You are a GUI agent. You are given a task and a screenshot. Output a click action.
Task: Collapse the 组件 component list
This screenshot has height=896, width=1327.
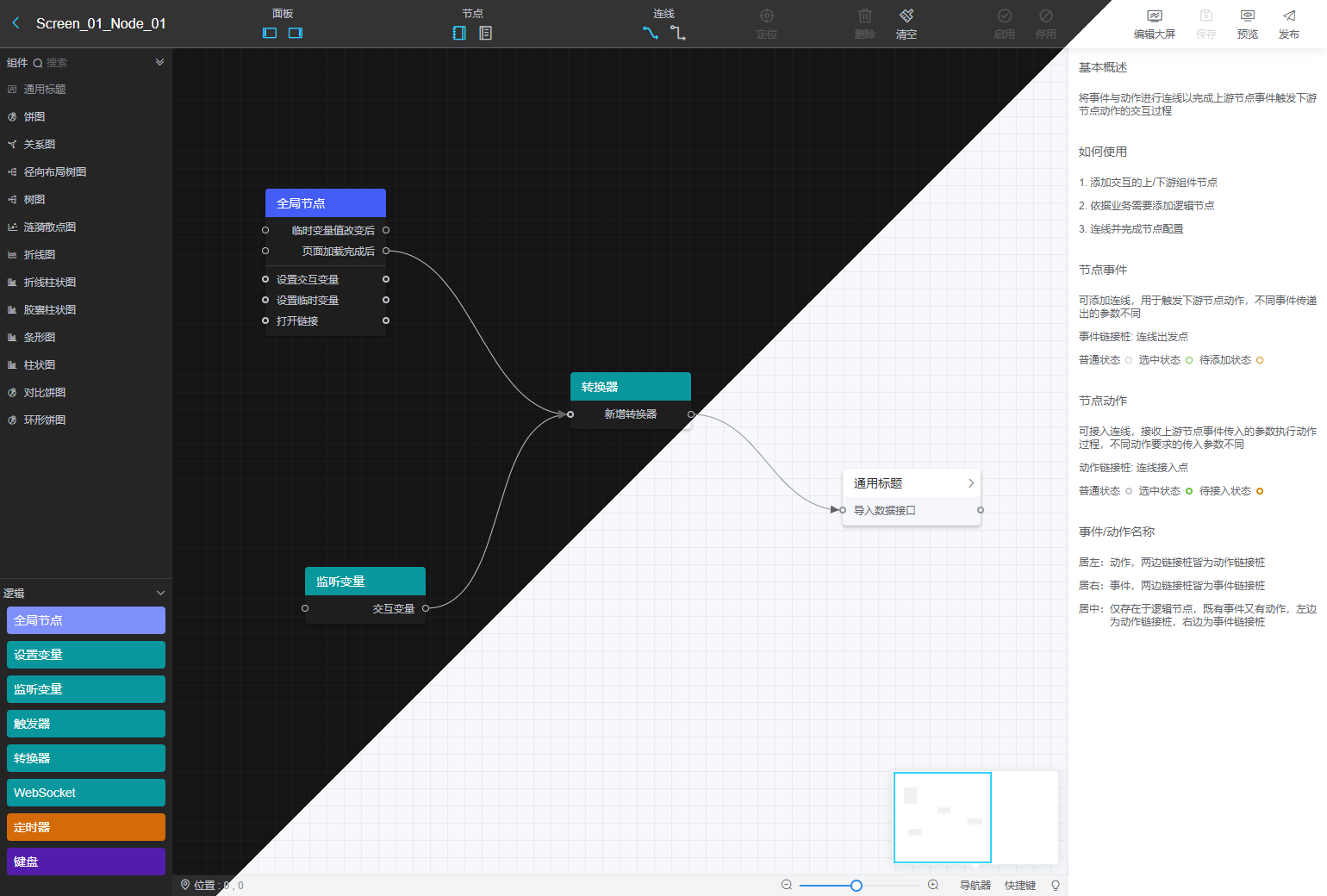point(159,62)
